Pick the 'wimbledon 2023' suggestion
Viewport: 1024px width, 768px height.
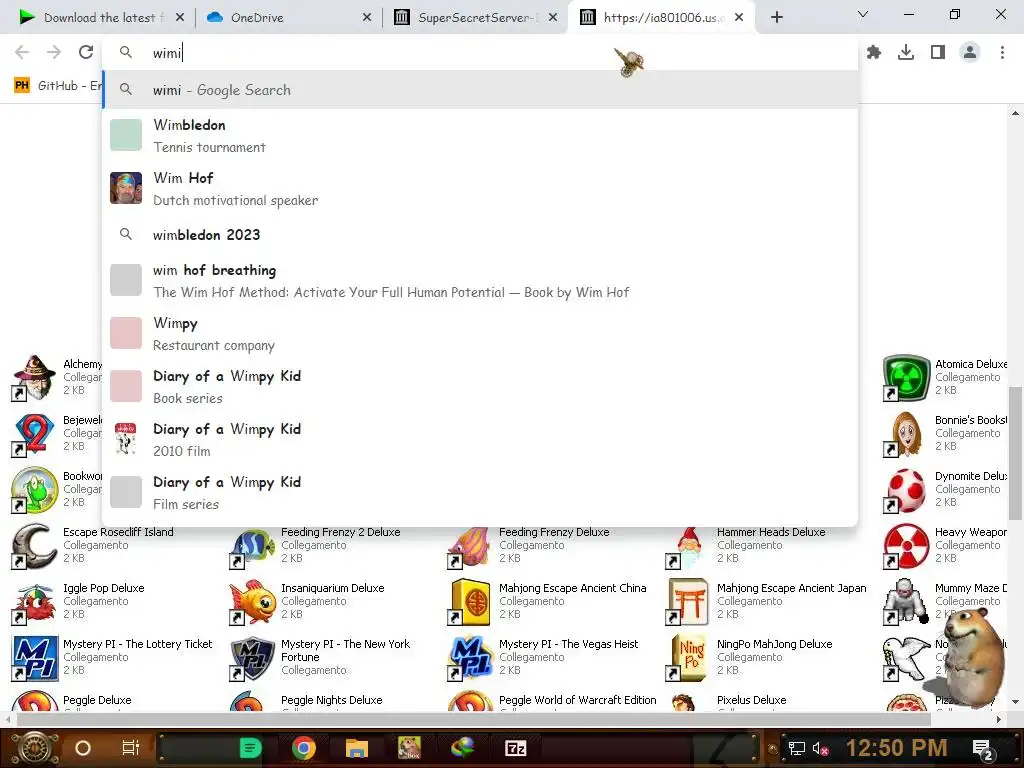coord(480,234)
